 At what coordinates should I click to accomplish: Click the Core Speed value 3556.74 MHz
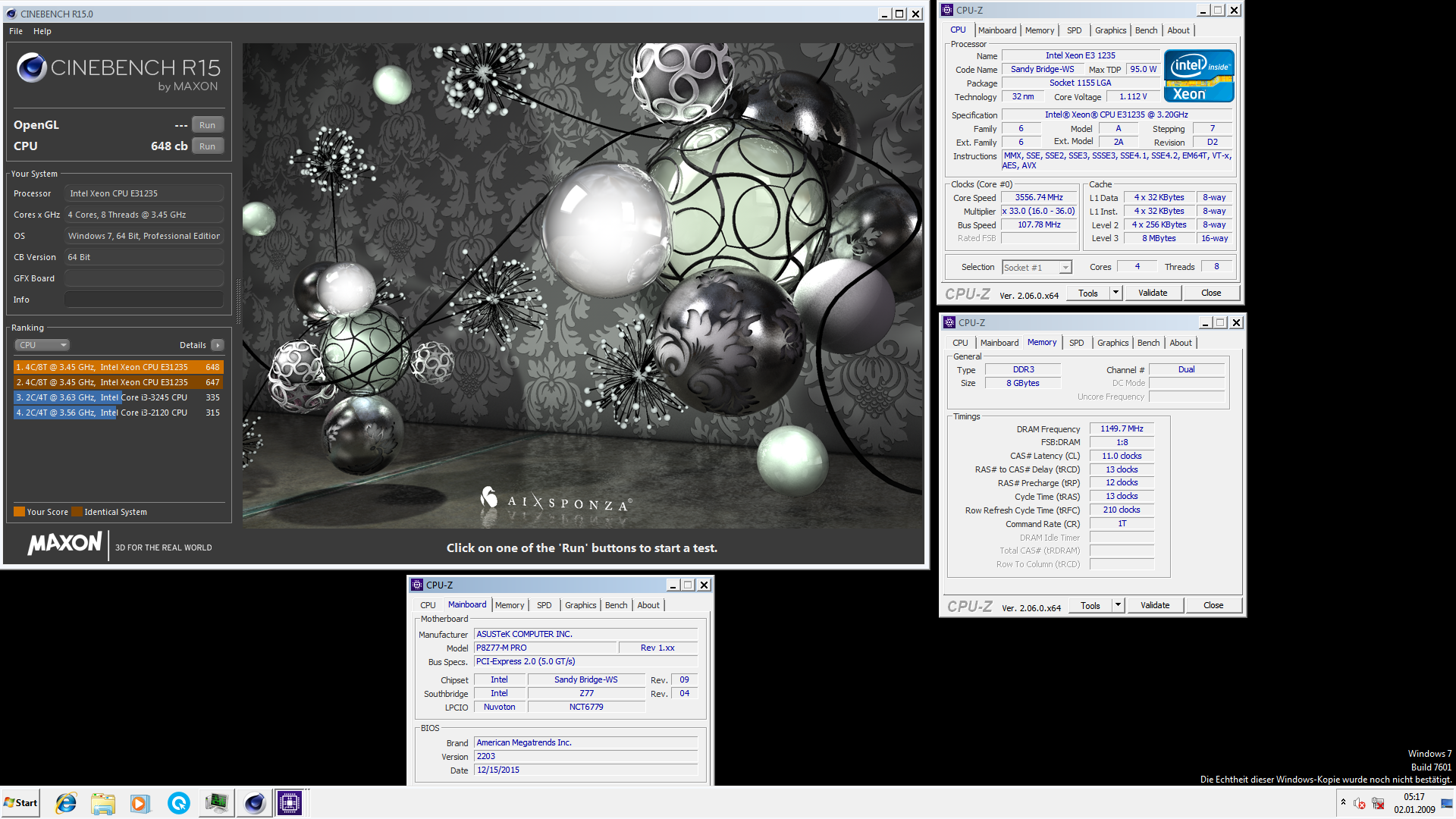(1039, 197)
